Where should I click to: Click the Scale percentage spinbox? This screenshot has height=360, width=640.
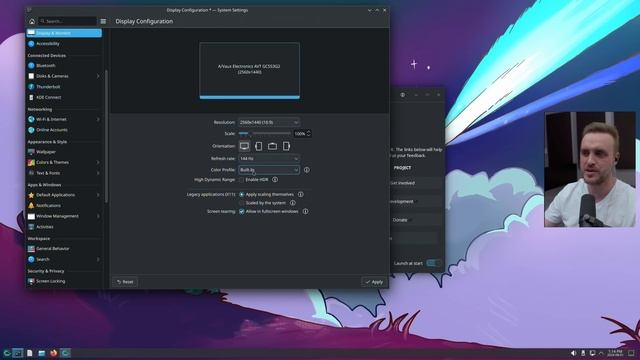tap(302, 133)
